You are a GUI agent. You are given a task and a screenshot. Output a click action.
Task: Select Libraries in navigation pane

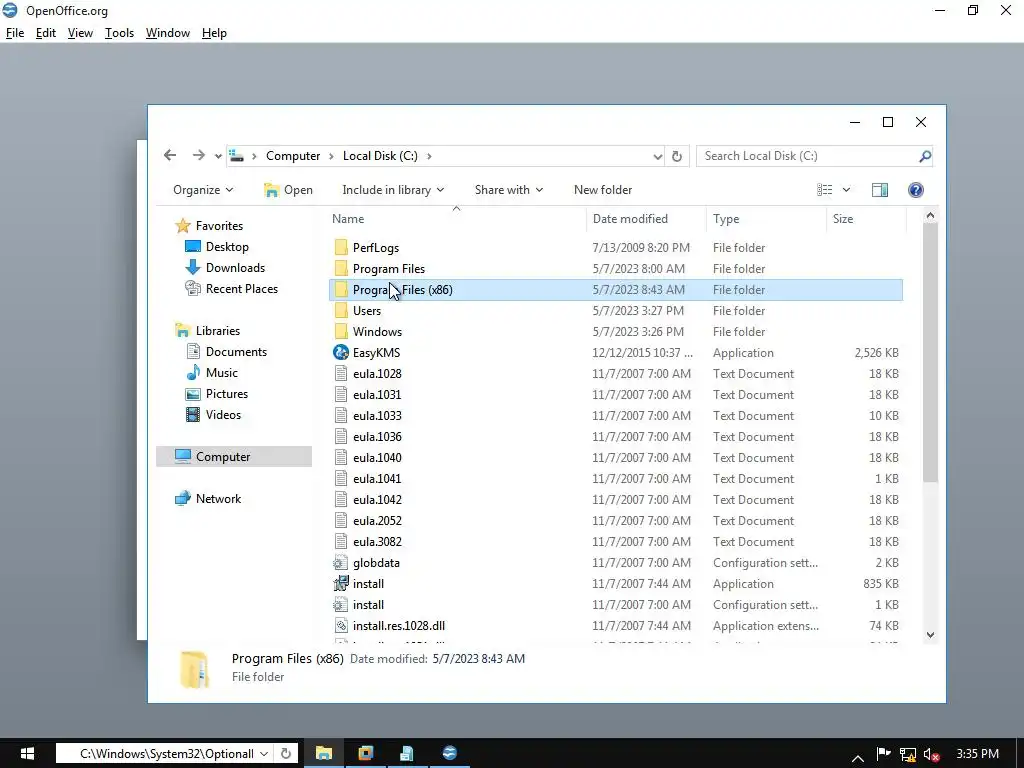coord(217,330)
